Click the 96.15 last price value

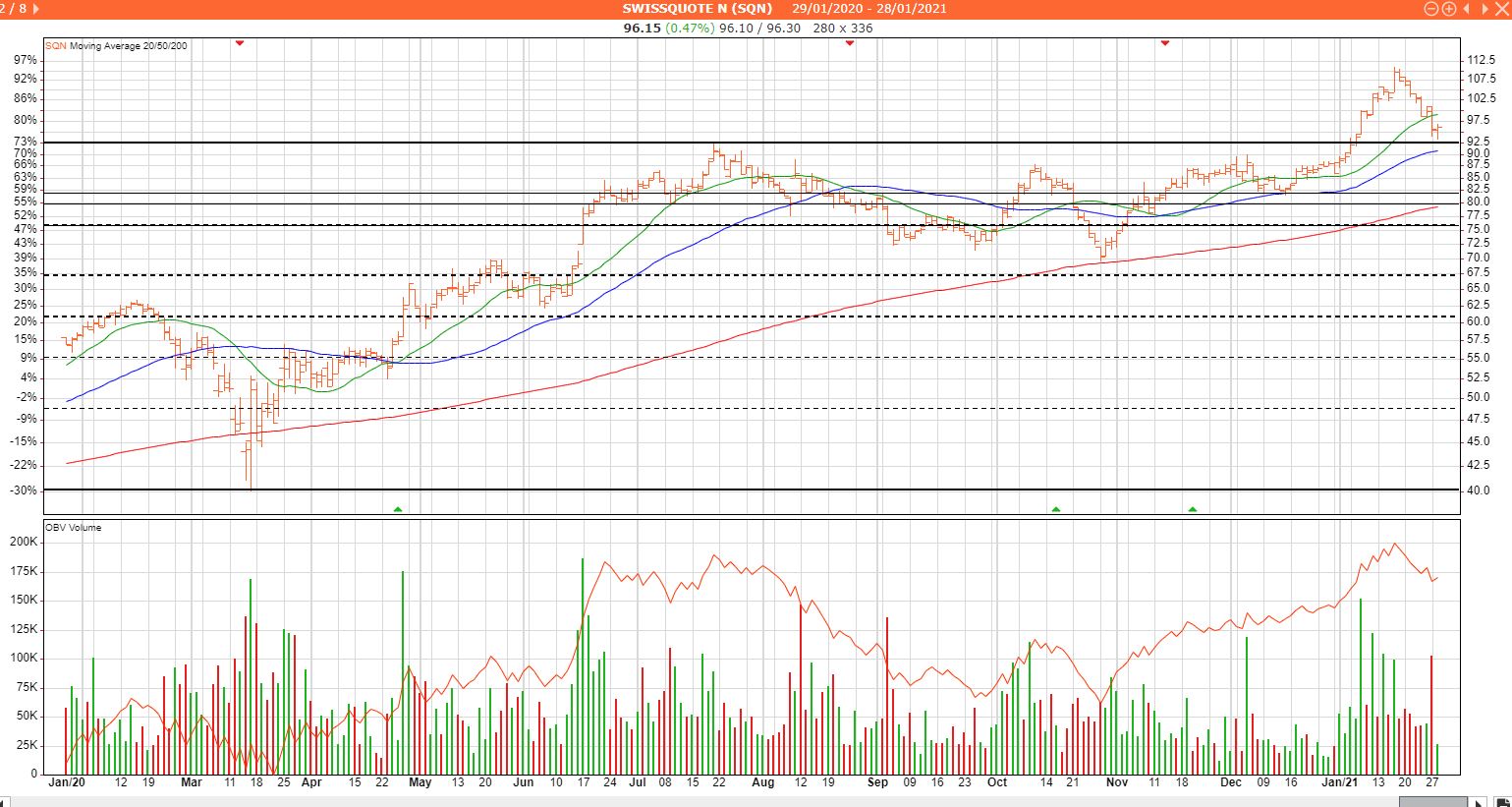pyautogui.click(x=642, y=28)
